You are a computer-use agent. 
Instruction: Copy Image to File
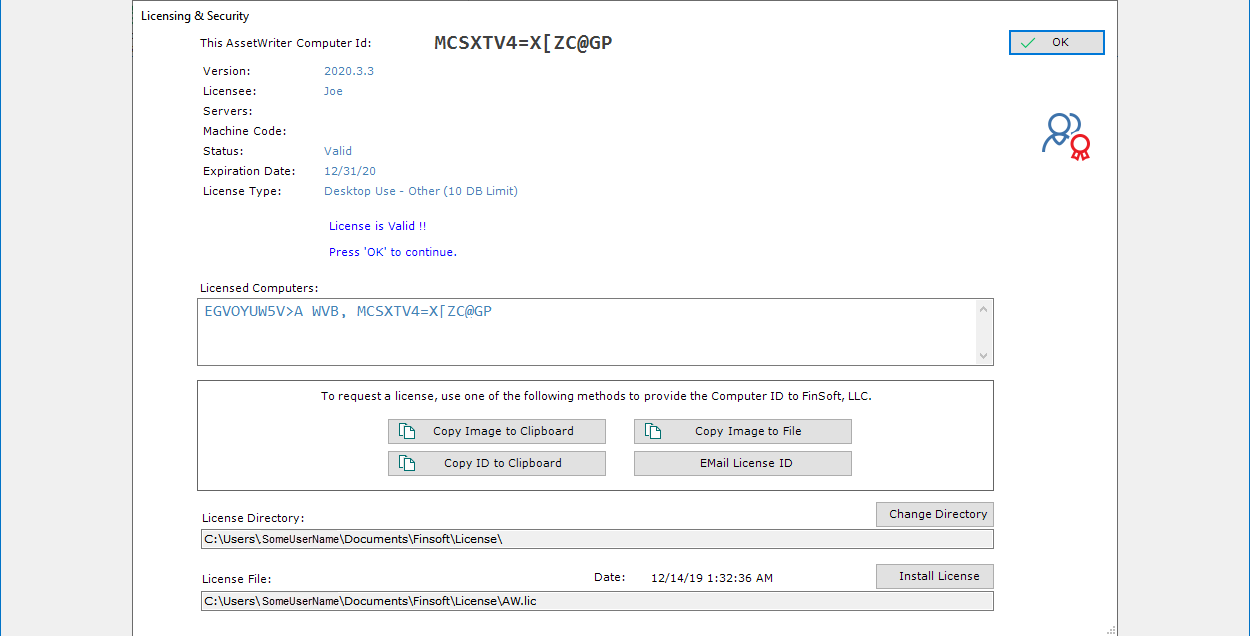[743, 431]
